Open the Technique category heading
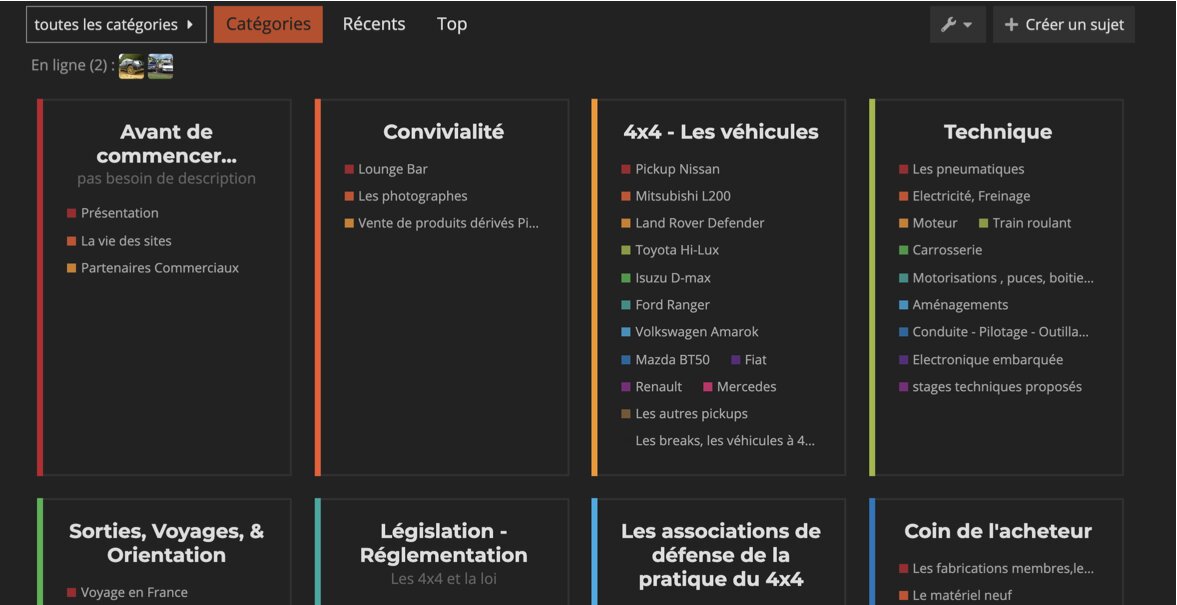 pyautogui.click(x=998, y=132)
